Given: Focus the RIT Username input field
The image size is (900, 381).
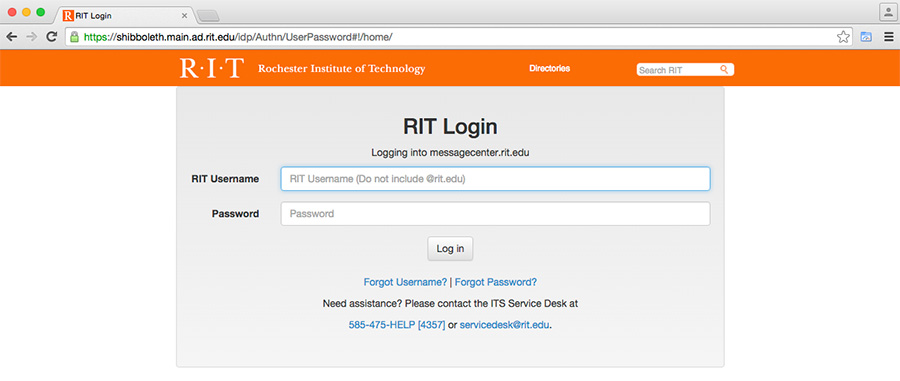Looking at the screenshot, I should point(495,178).
